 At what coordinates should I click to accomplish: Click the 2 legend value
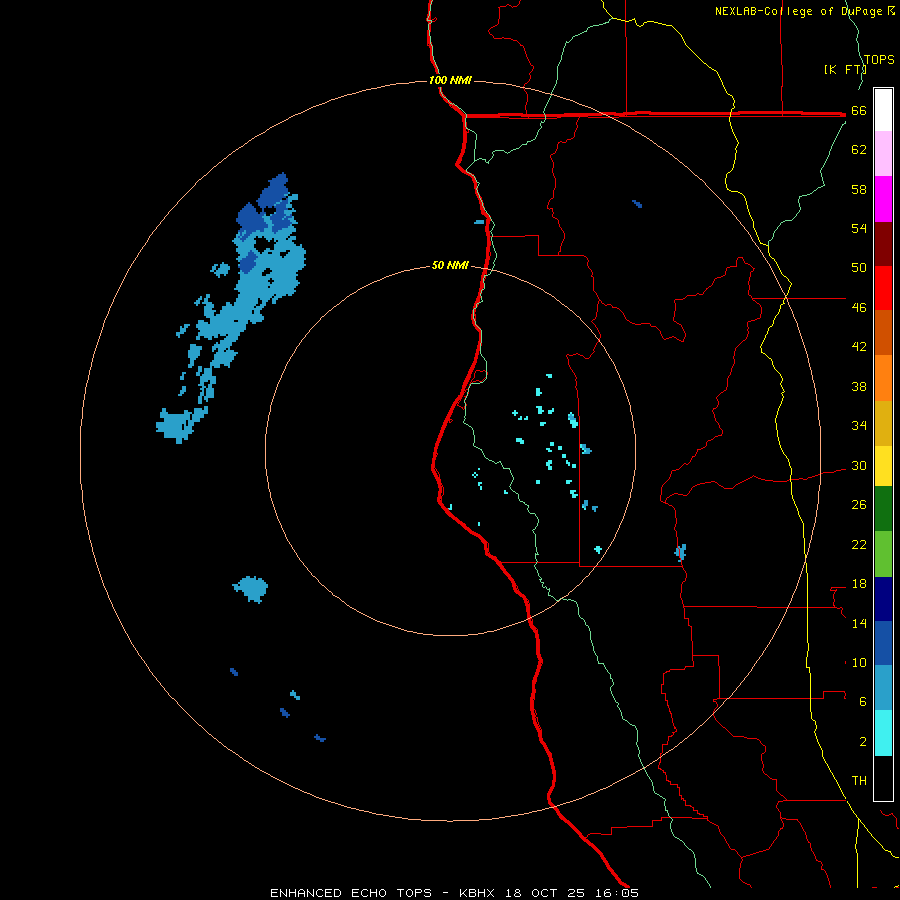pos(863,741)
